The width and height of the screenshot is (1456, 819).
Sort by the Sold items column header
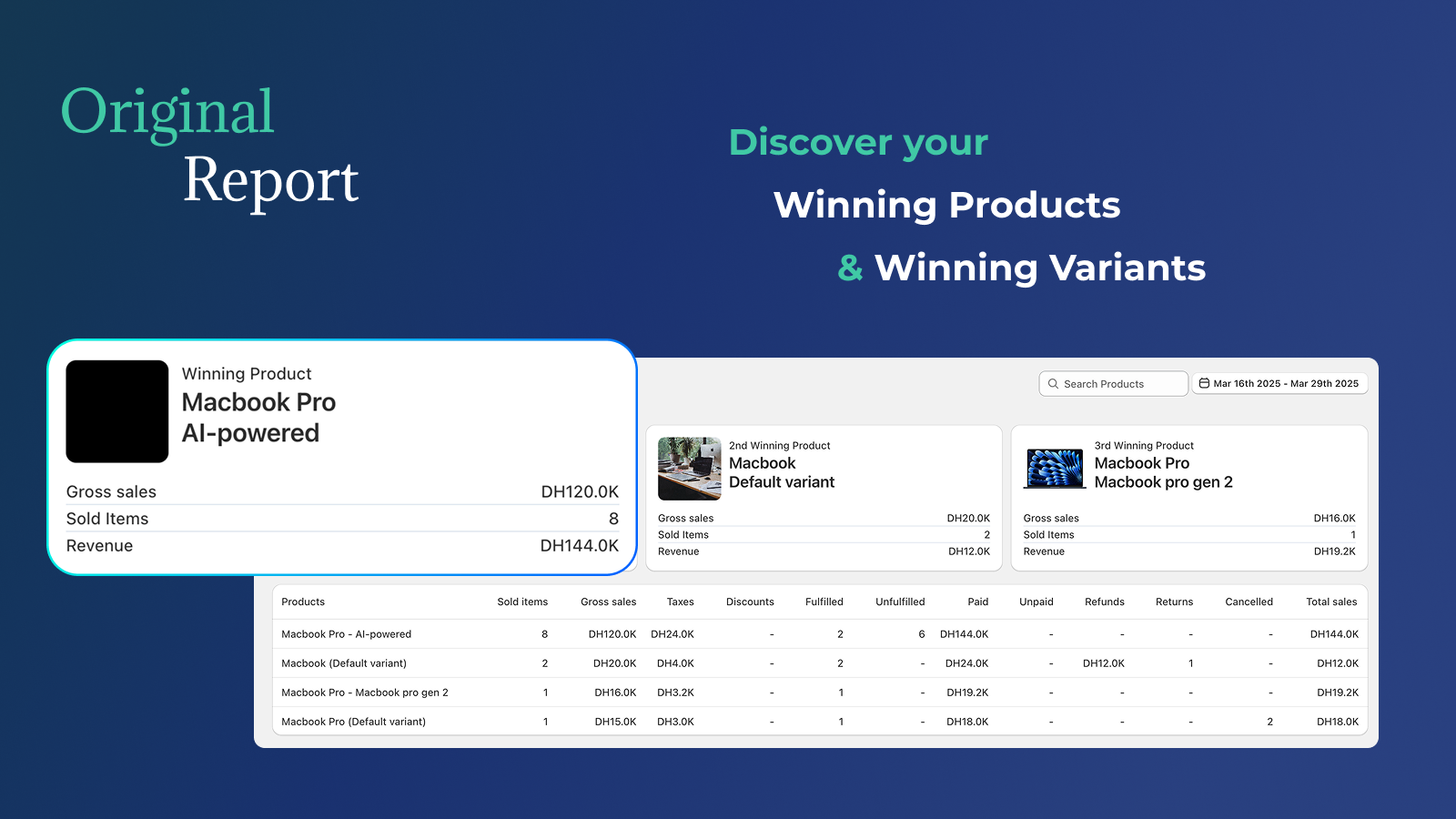(522, 602)
